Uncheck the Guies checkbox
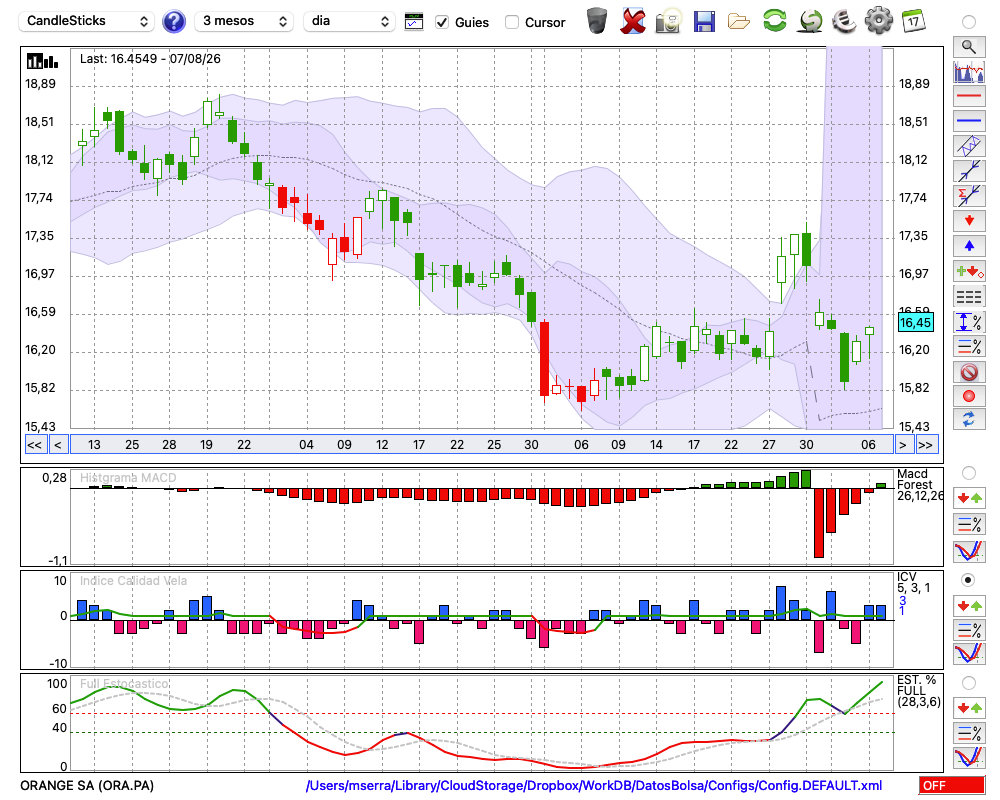The image size is (1000, 800). click(x=441, y=22)
